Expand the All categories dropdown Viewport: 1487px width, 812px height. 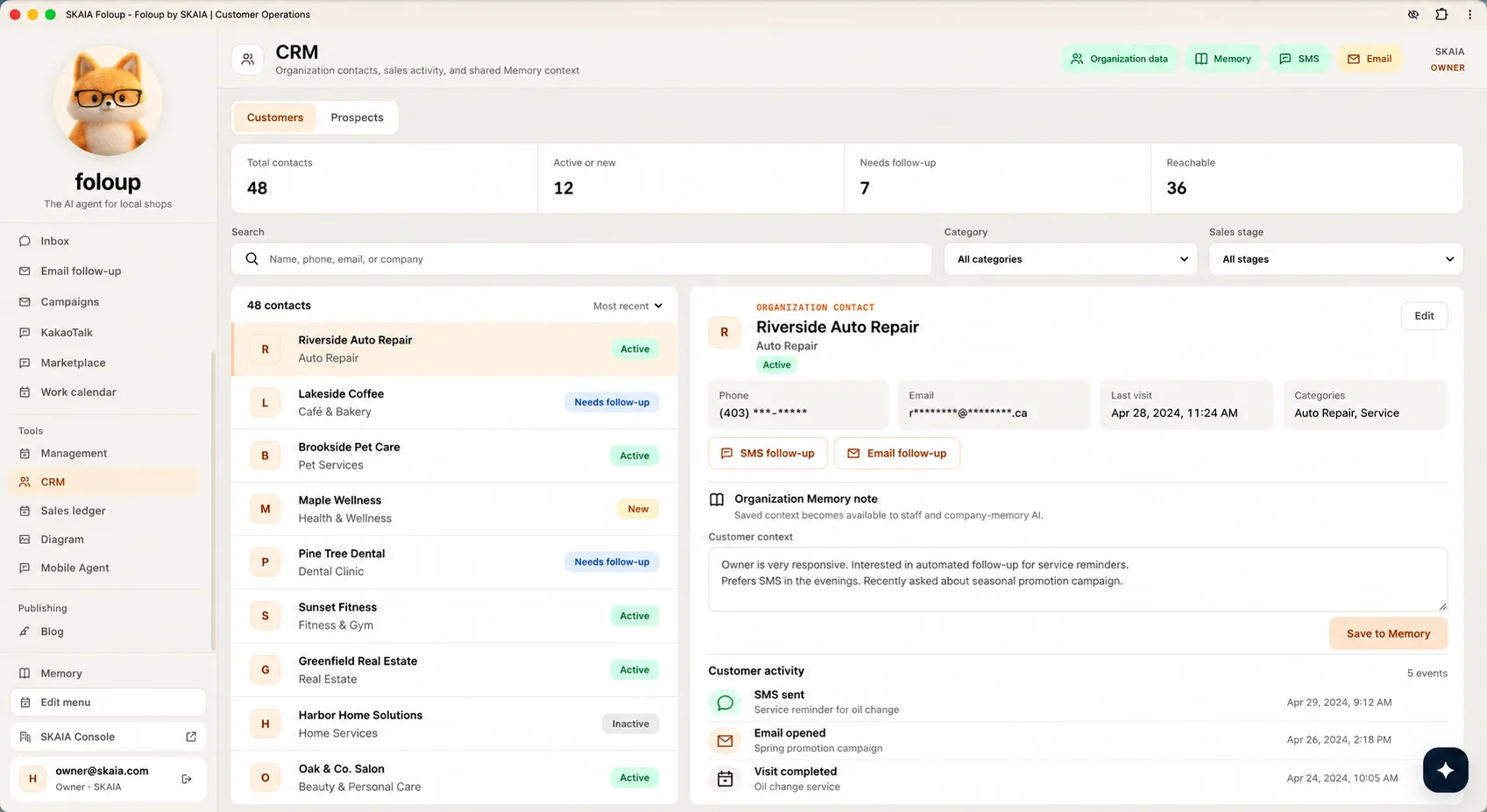[1070, 259]
